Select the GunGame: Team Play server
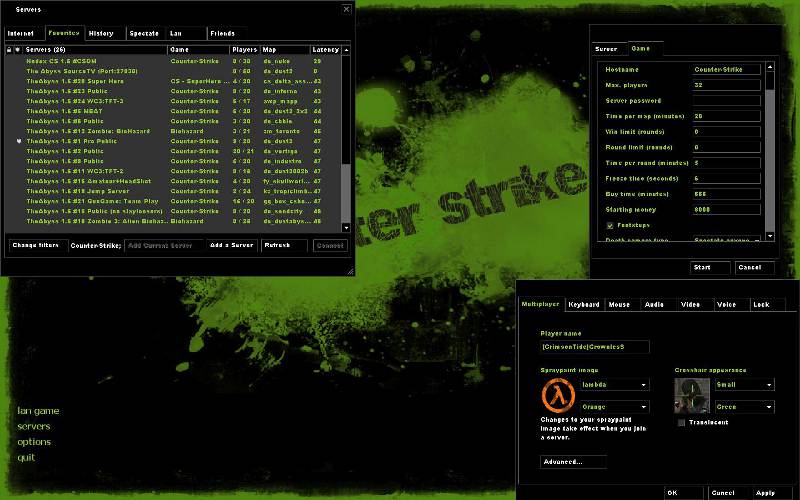This screenshot has width=800, height=500. [x=173, y=202]
